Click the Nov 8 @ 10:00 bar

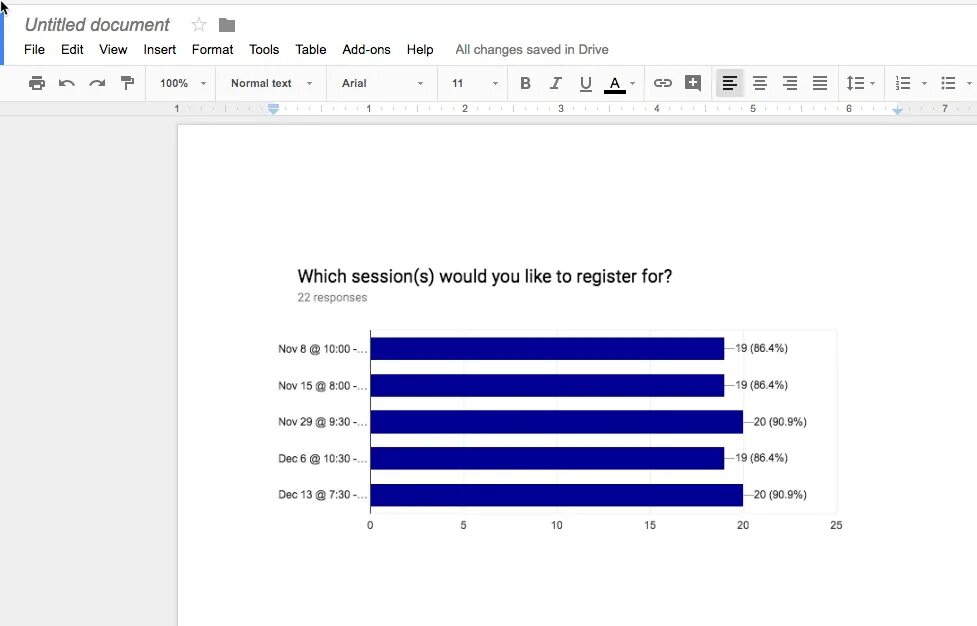(x=547, y=349)
